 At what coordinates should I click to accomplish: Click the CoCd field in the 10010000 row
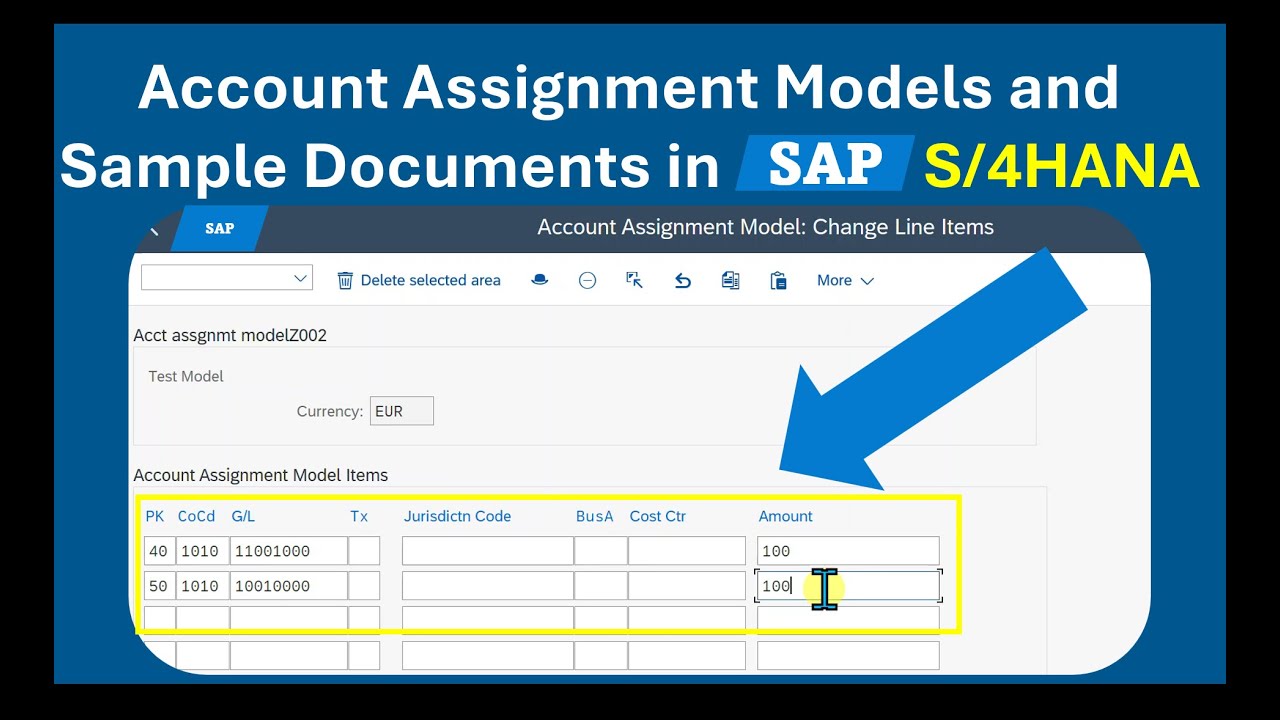point(203,586)
